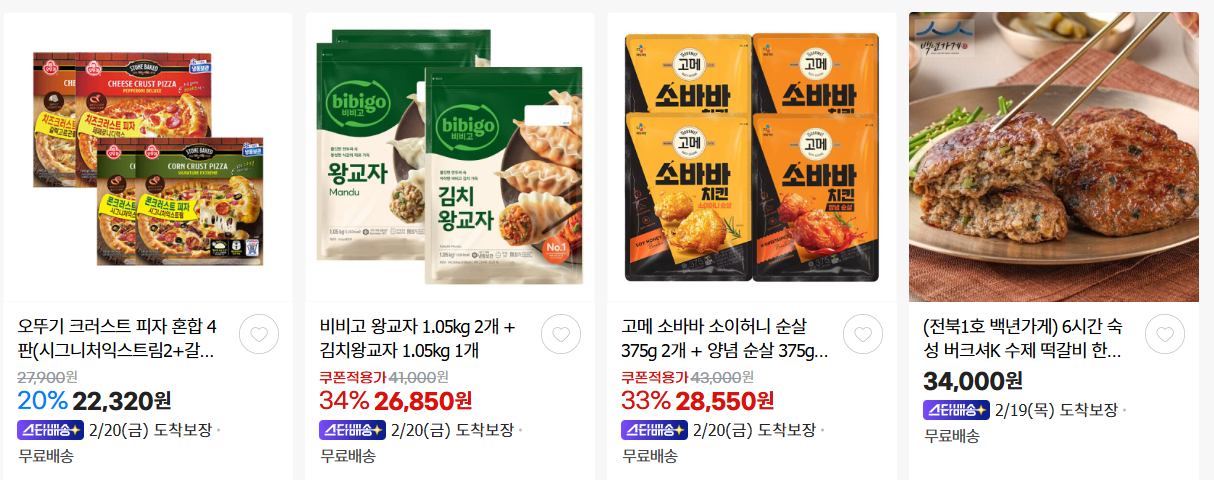The width and height of the screenshot is (1214, 480).
Task: Click star delivery badge under tteokgalbi
Action: pyautogui.click(x=956, y=410)
